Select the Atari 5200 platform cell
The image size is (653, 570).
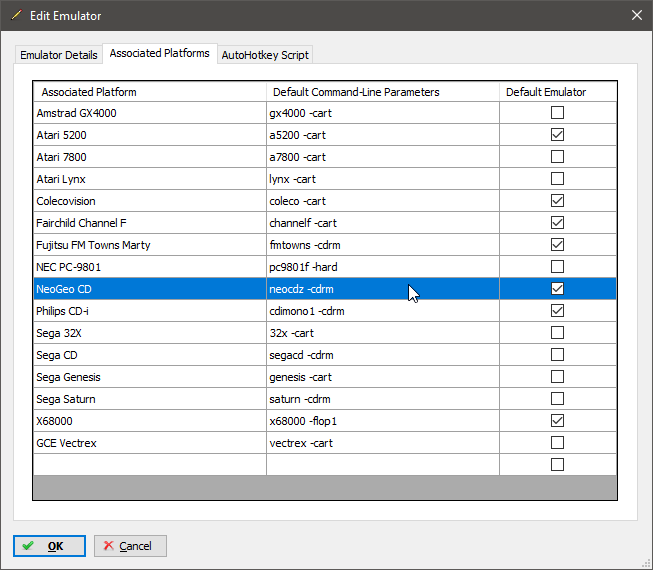tap(150, 135)
